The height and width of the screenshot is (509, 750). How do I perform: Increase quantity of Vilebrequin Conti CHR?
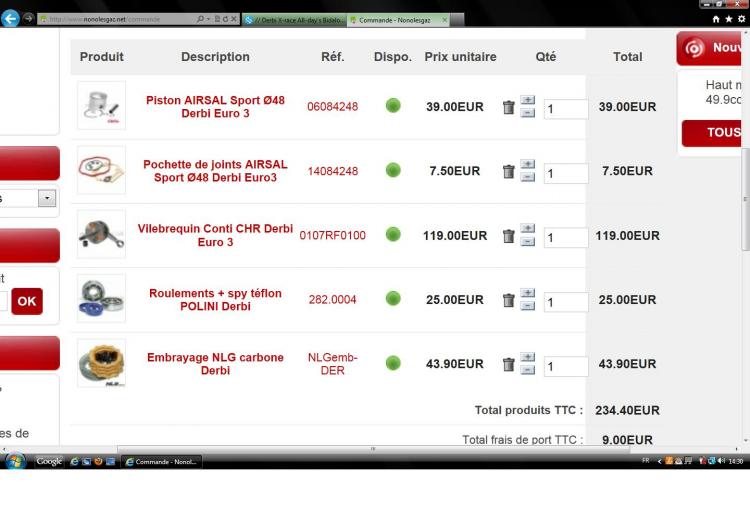click(528, 228)
